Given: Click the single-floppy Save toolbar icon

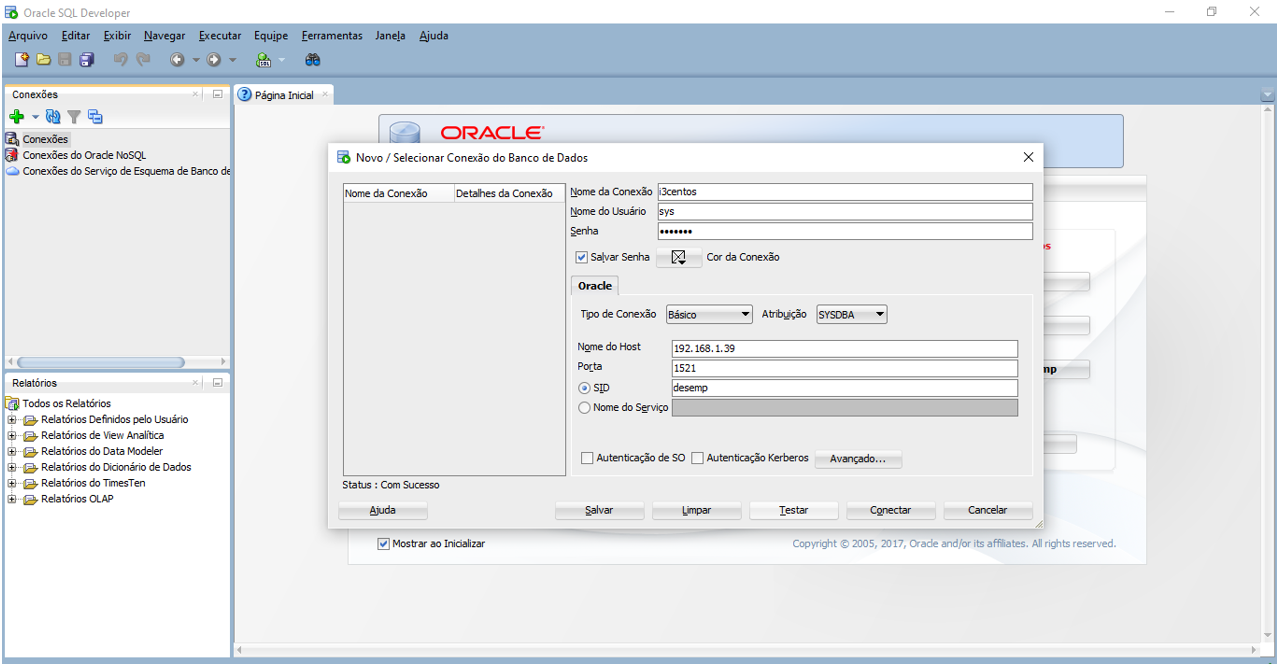Looking at the screenshot, I should click(65, 60).
